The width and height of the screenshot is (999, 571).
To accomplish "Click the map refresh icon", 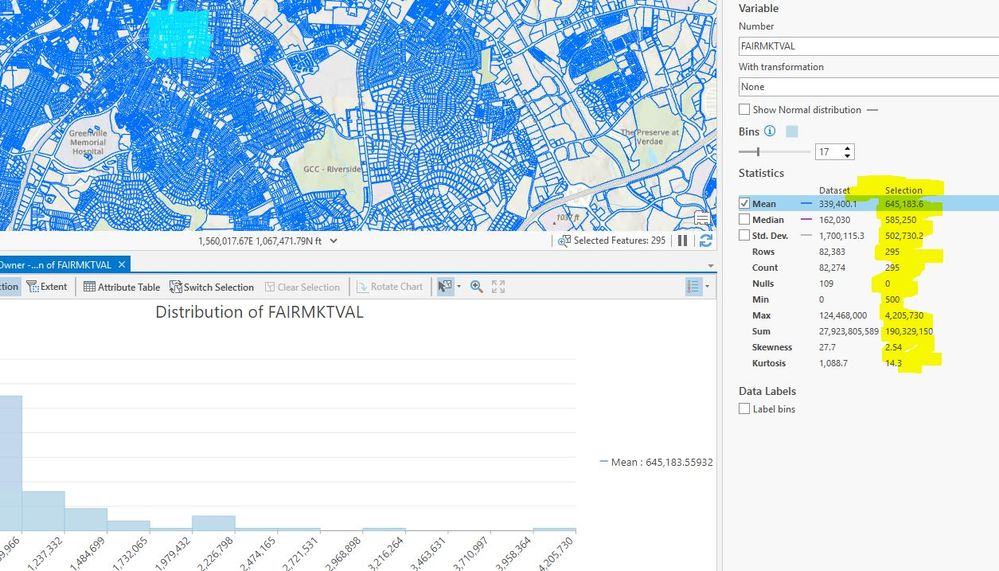I will (706, 241).
